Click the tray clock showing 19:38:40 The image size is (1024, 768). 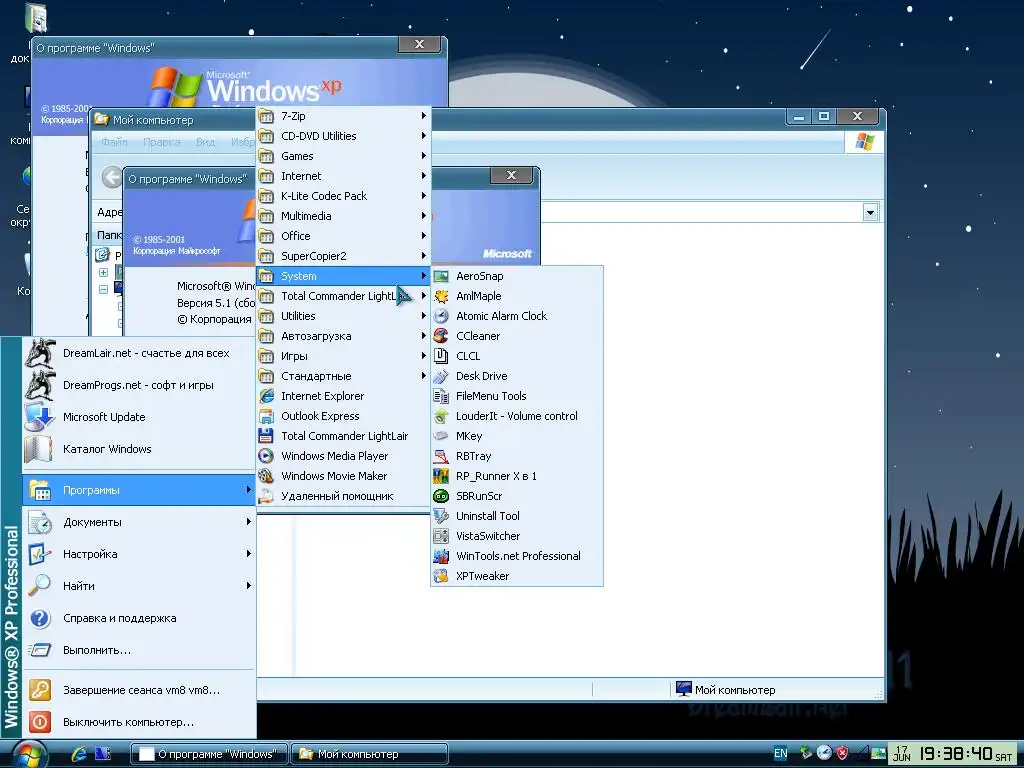pyautogui.click(x=953, y=754)
